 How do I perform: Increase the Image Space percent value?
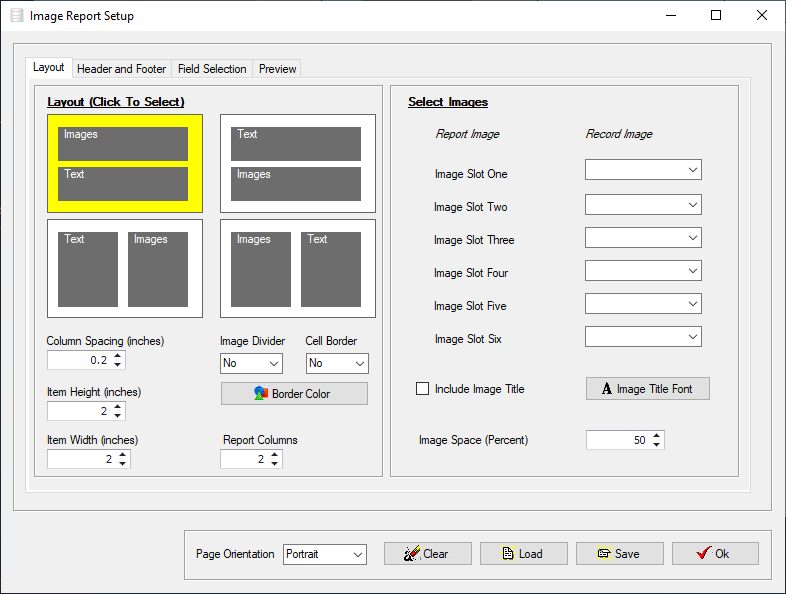(657, 436)
